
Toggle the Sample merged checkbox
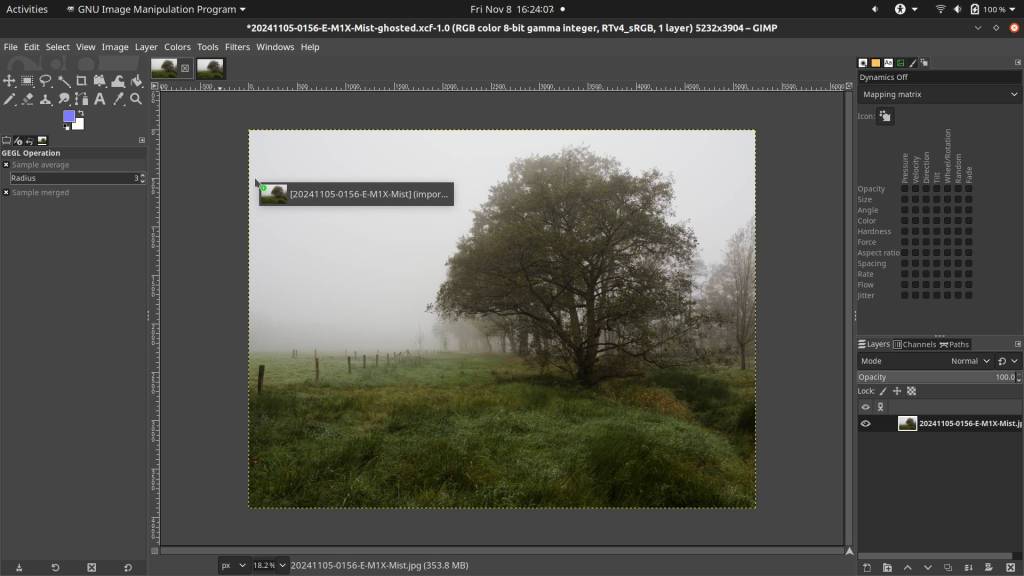[x=6, y=193]
